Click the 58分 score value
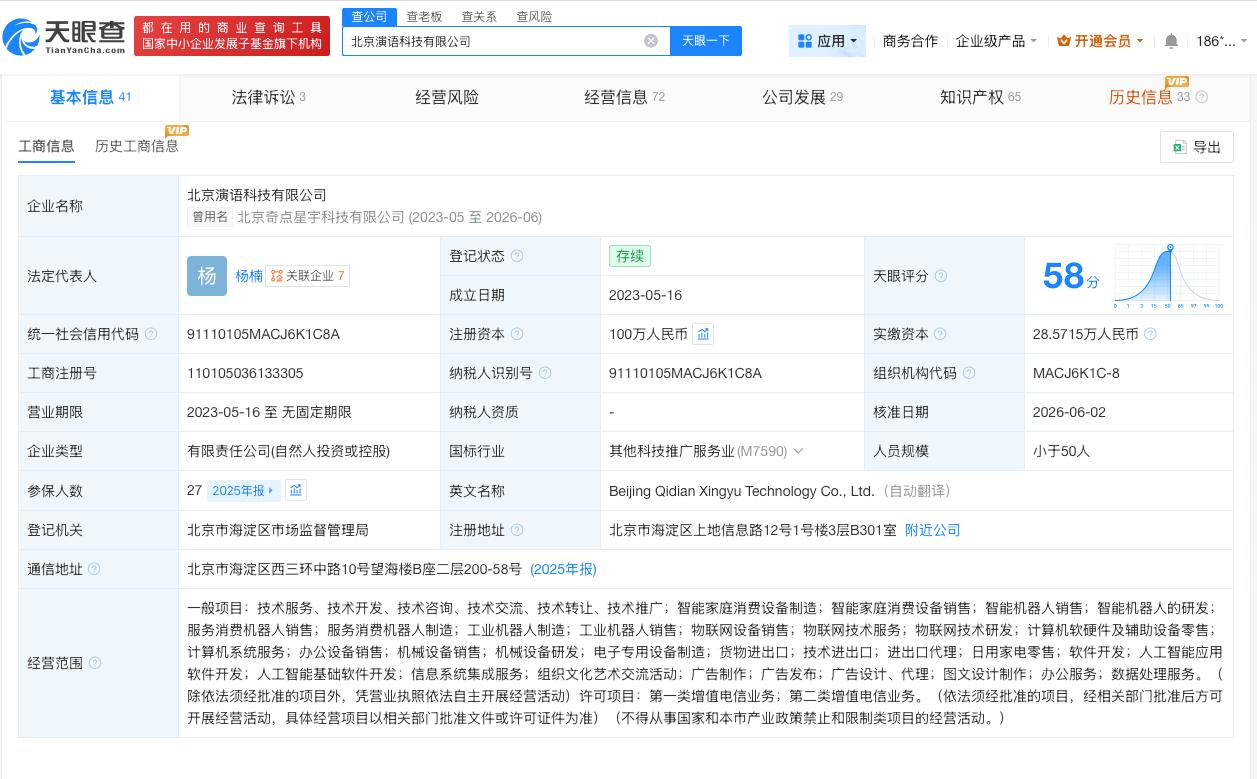 [1070, 276]
